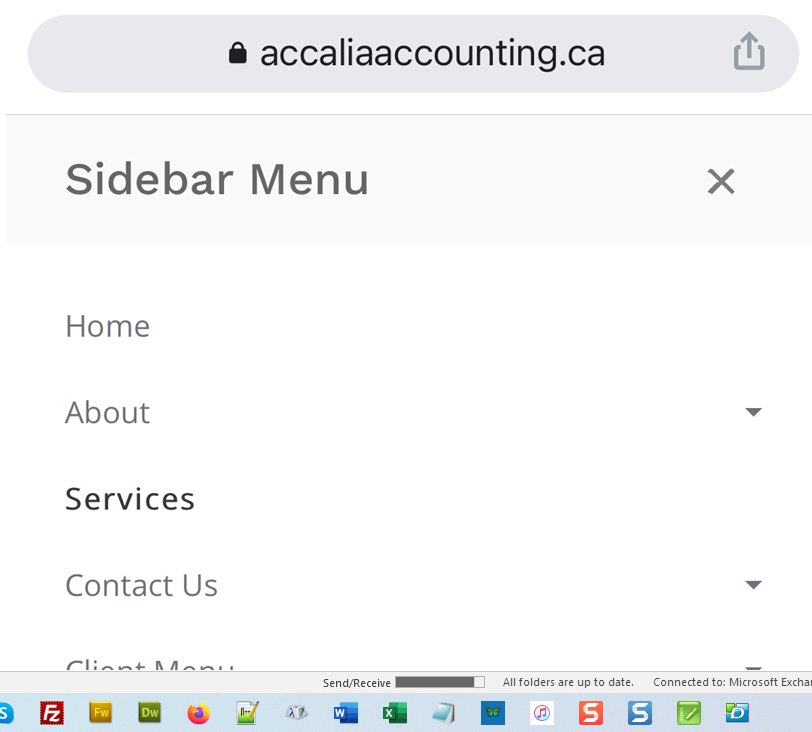Open Microsoft Word from taskbar
Viewport: 812px width, 732px height.
[x=346, y=713]
